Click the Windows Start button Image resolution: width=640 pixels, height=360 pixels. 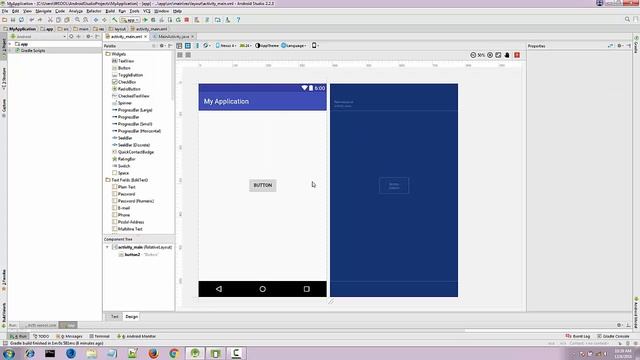pyautogui.click(x=9, y=353)
